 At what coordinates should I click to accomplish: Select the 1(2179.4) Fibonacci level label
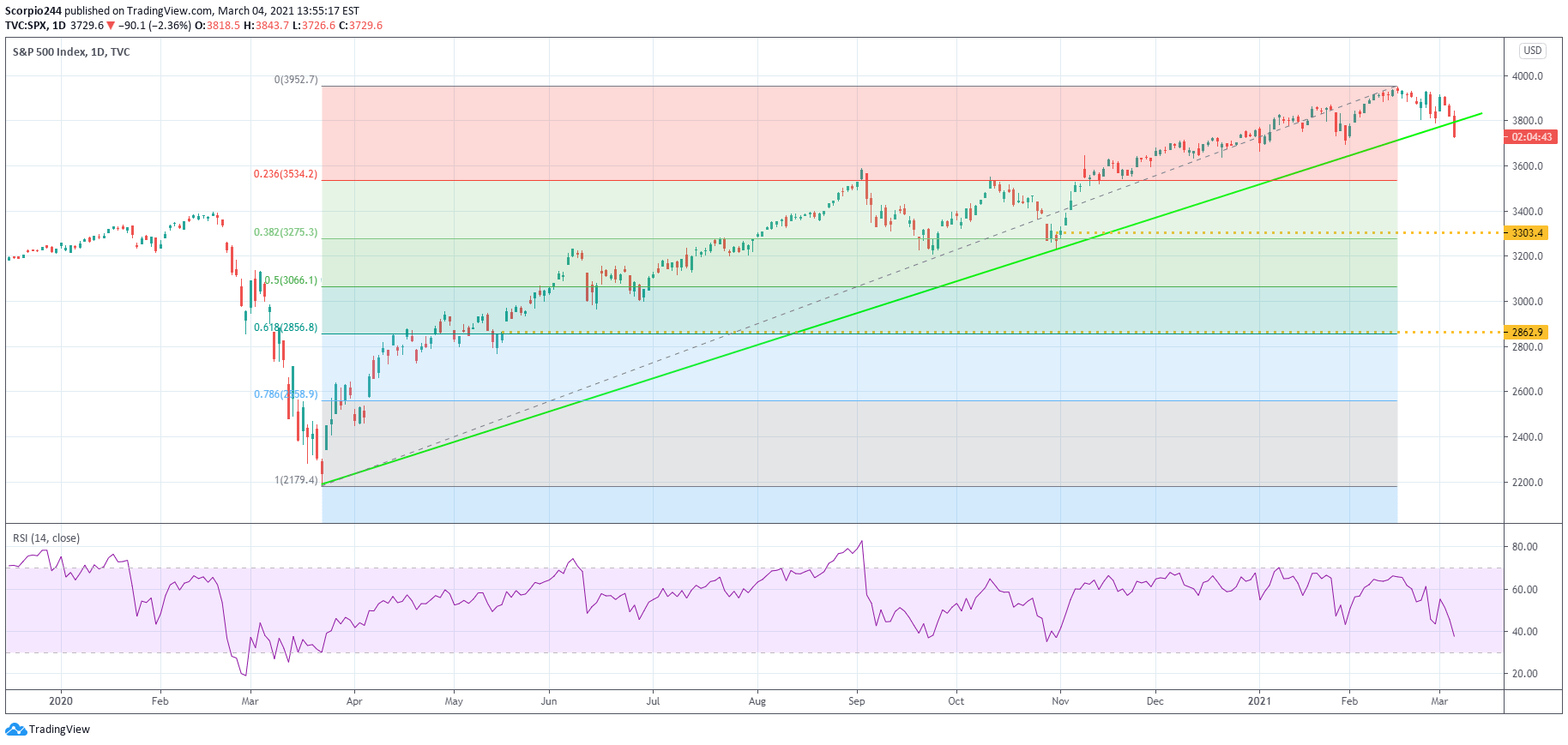pos(296,480)
